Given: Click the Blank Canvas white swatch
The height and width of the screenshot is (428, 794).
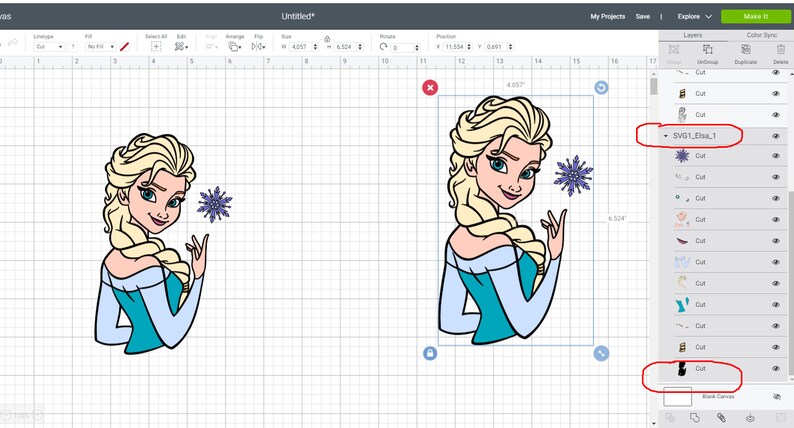Looking at the screenshot, I should click(x=678, y=397).
